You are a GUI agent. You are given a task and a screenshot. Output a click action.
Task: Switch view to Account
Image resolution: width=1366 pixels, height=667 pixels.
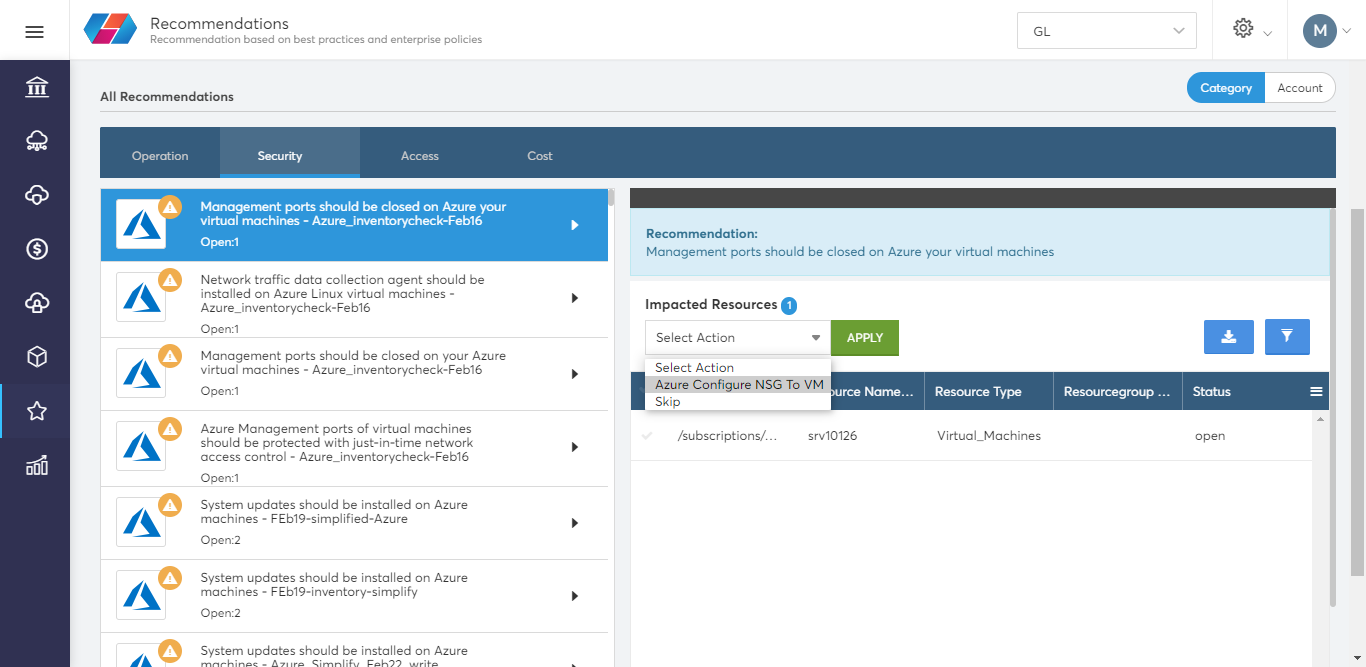point(1300,88)
